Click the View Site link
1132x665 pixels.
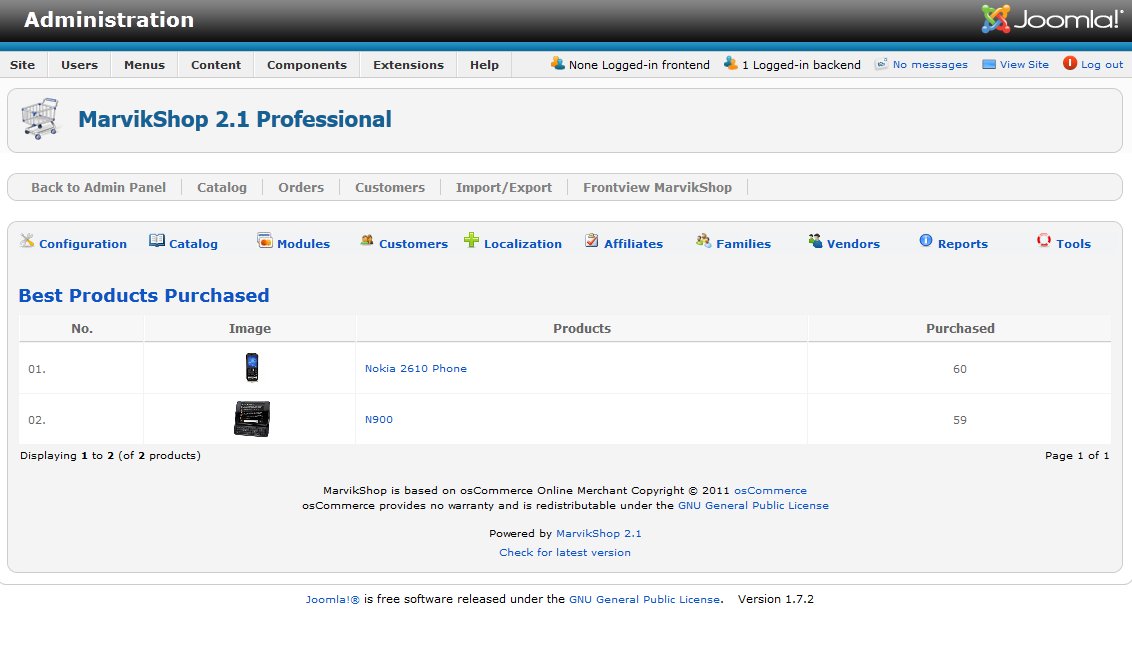pos(1024,65)
